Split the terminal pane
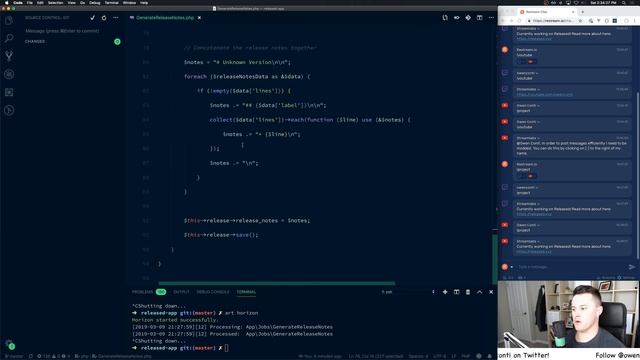This screenshot has height=360, width=640. click(x=456, y=292)
